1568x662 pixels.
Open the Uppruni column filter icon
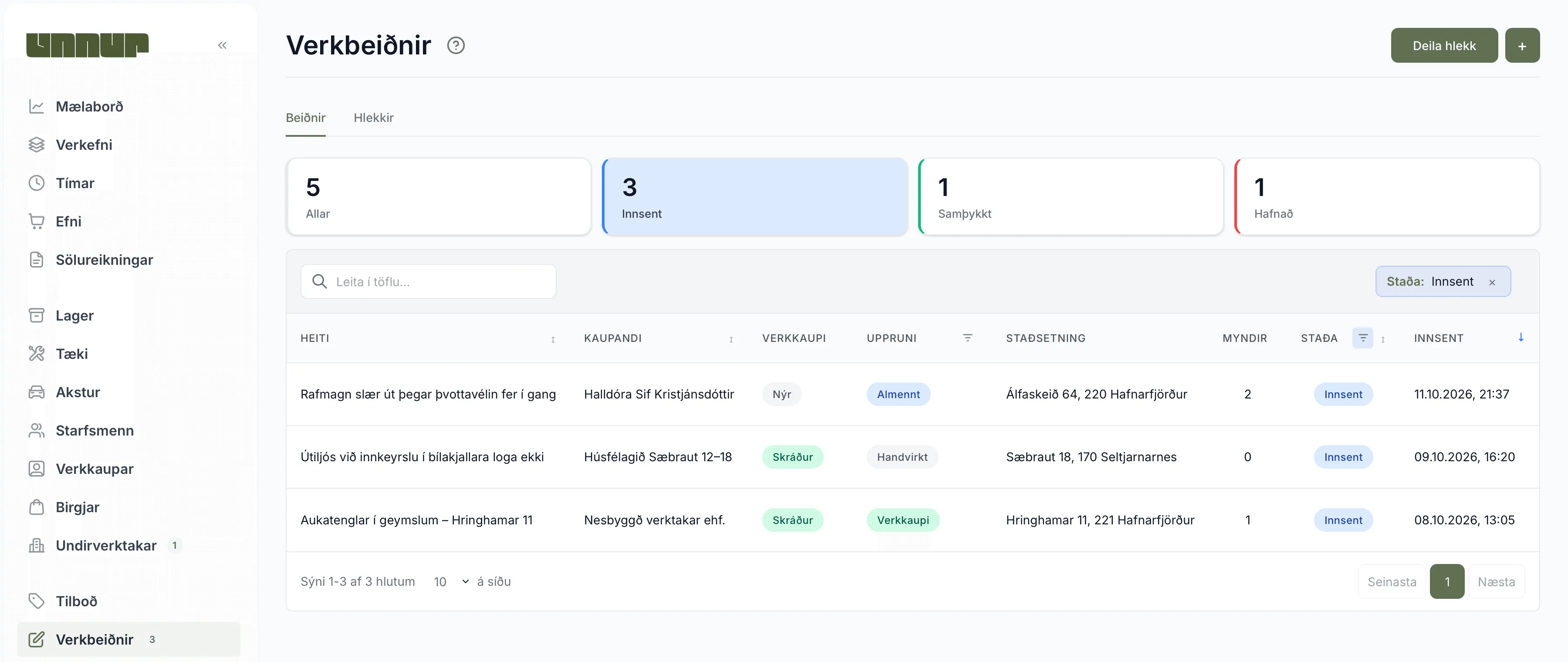tap(968, 338)
